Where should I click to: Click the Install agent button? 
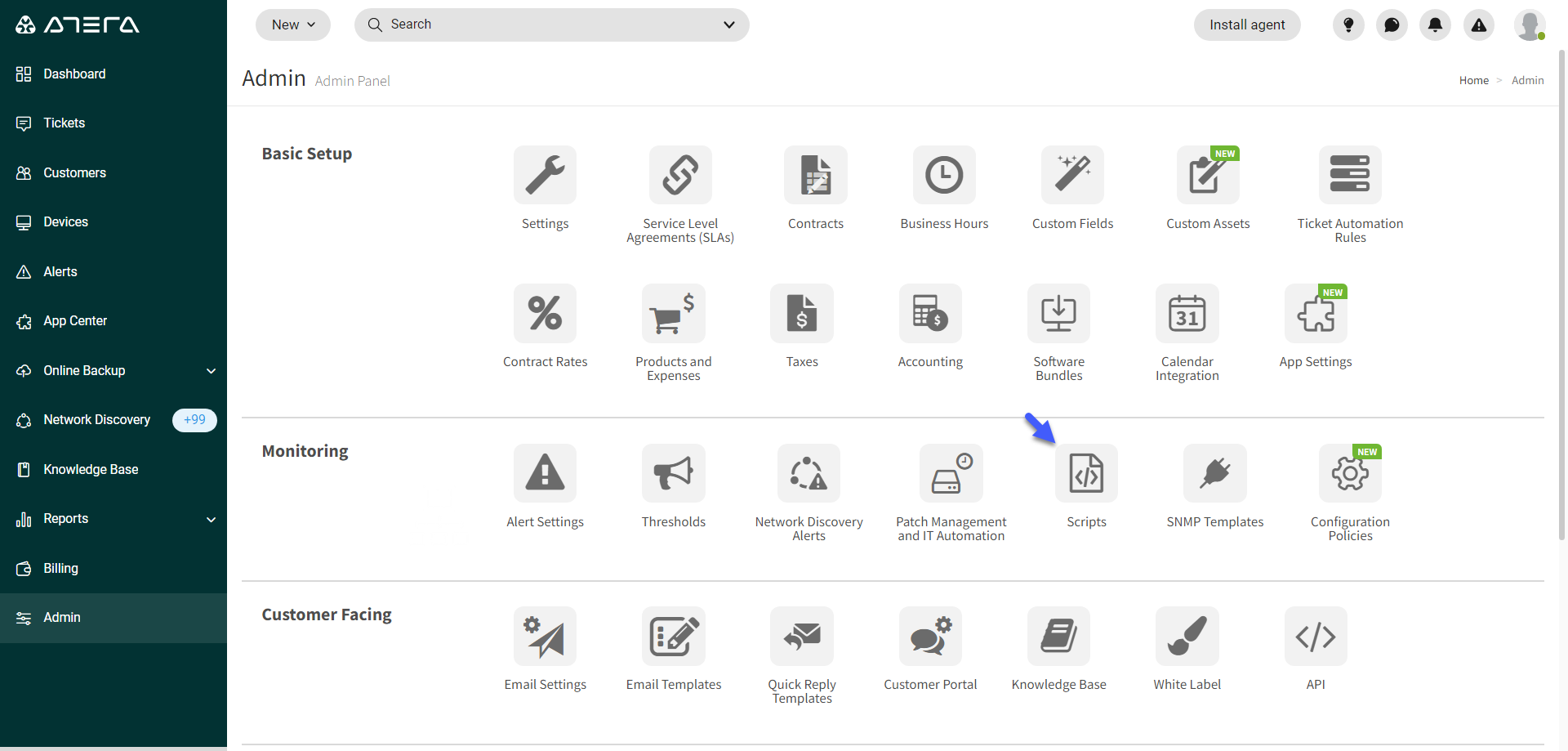point(1246,25)
